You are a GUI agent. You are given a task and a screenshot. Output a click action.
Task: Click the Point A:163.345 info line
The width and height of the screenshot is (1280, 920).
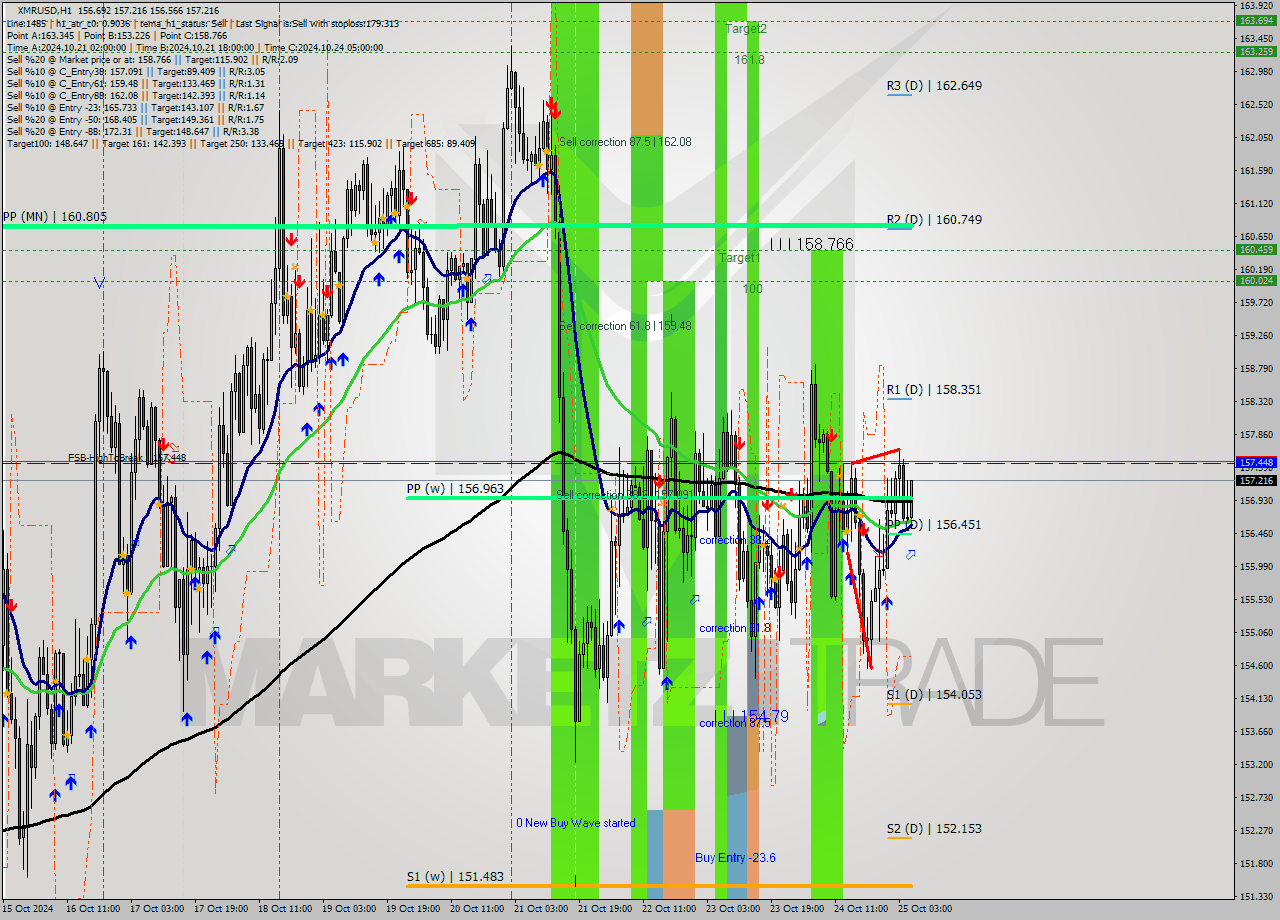click(117, 35)
